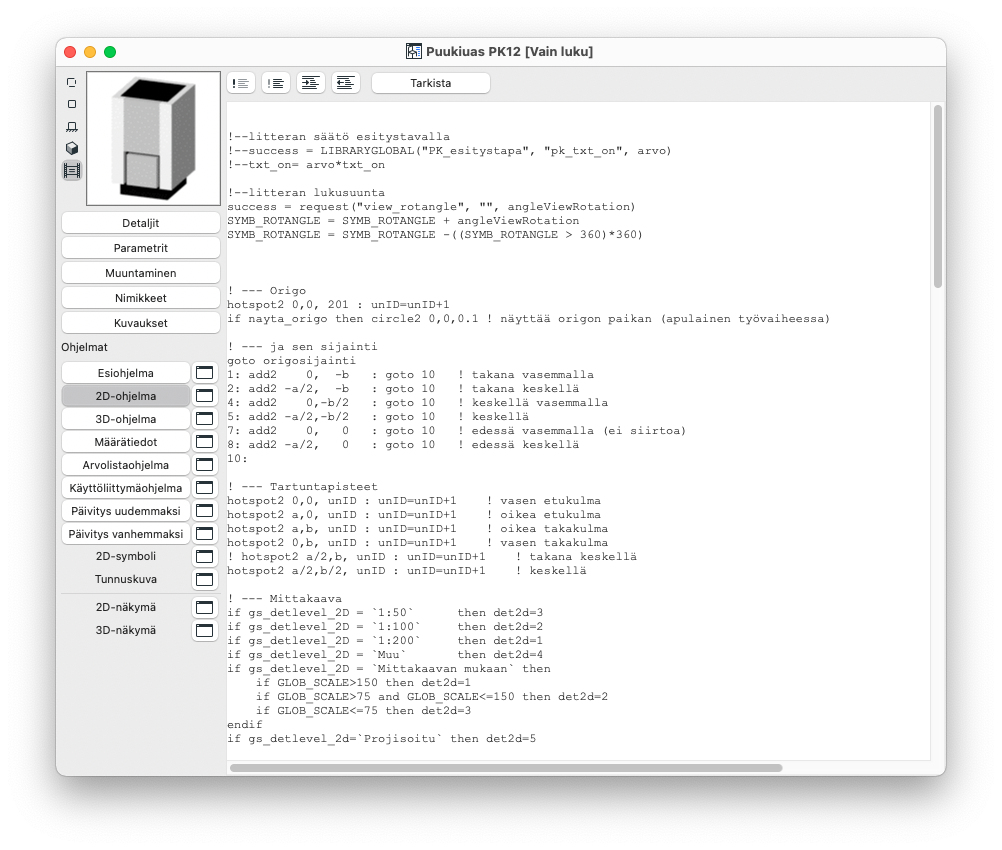Click the label line '10:' in the script
Viewport: 1002px width, 850px height.
click(x=237, y=459)
